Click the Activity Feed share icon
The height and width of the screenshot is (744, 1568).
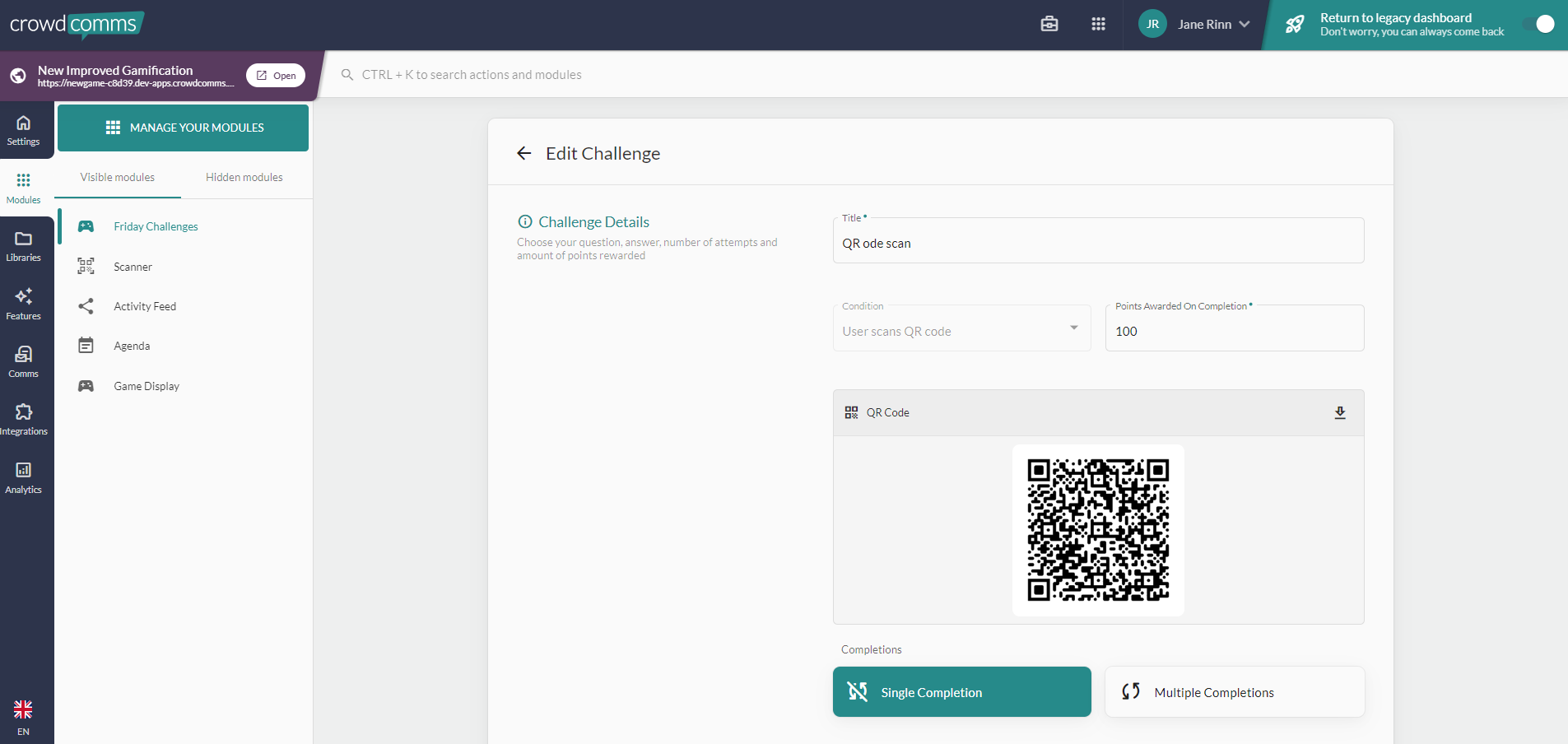(x=86, y=306)
